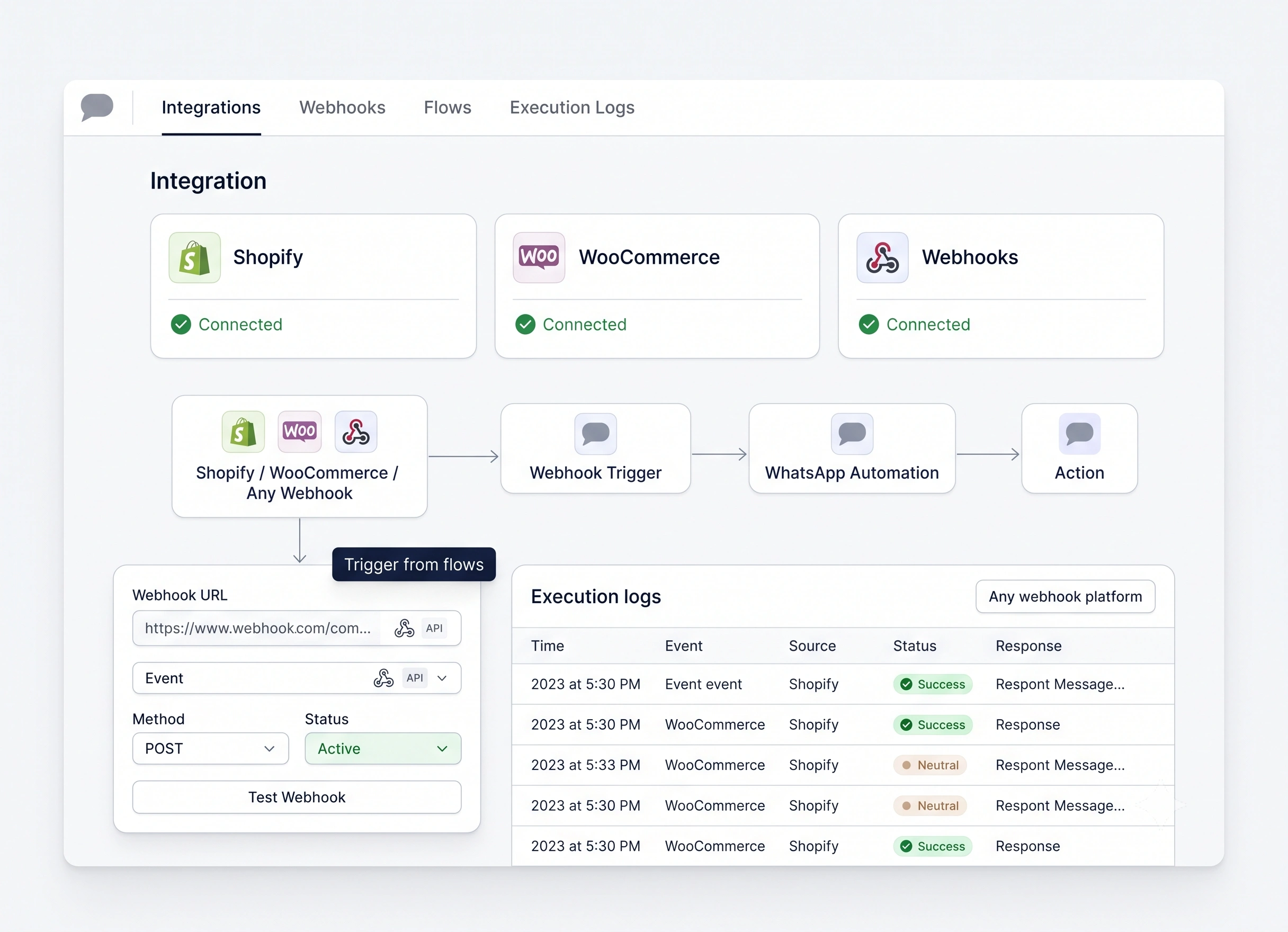Image resolution: width=1288 pixels, height=932 pixels.
Task: Click Connected status under WooCommerce
Action: (x=571, y=324)
